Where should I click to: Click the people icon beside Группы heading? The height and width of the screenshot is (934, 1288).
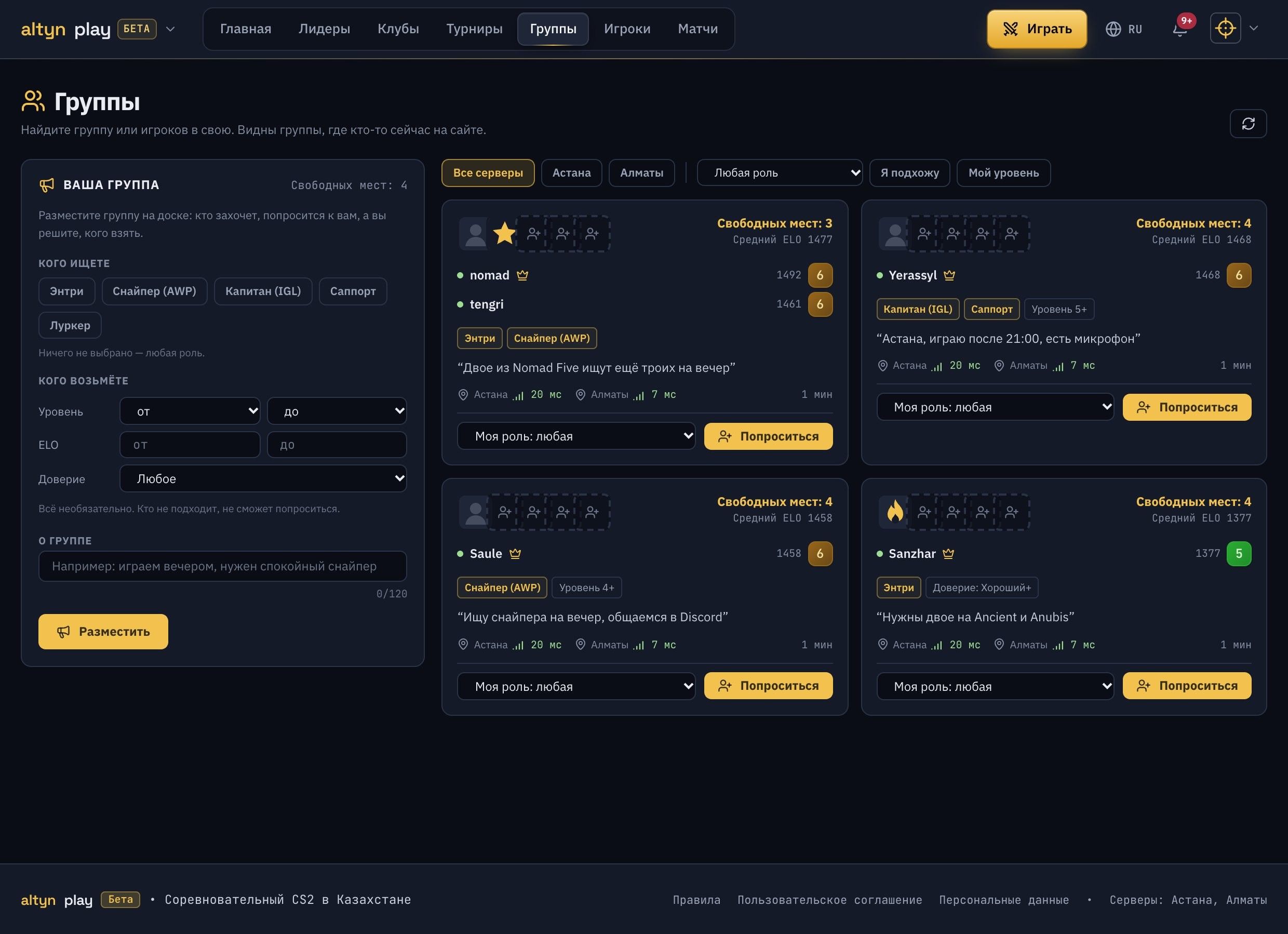point(33,101)
